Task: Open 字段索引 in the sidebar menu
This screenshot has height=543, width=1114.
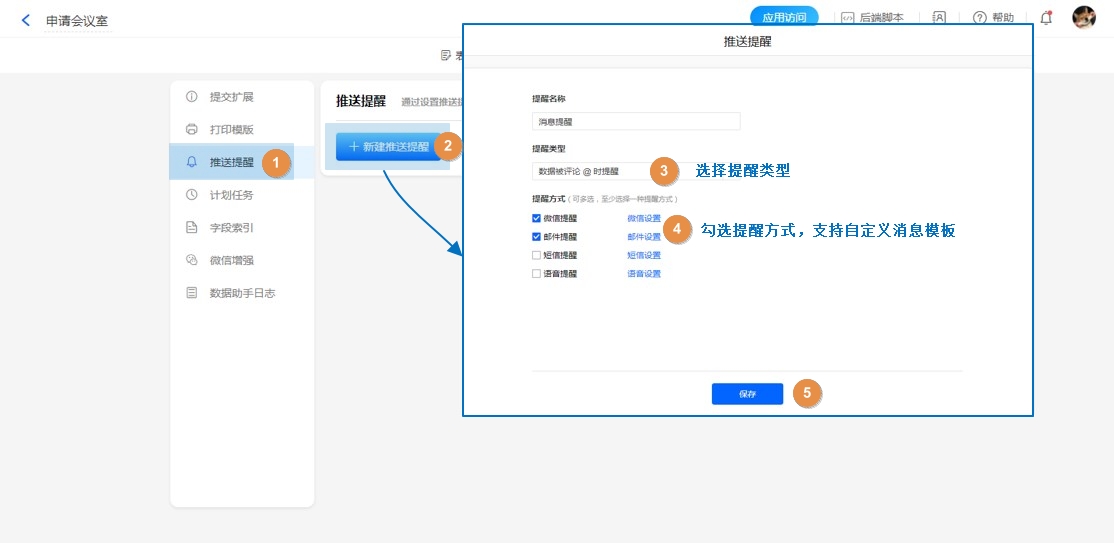Action: pos(231,228)
